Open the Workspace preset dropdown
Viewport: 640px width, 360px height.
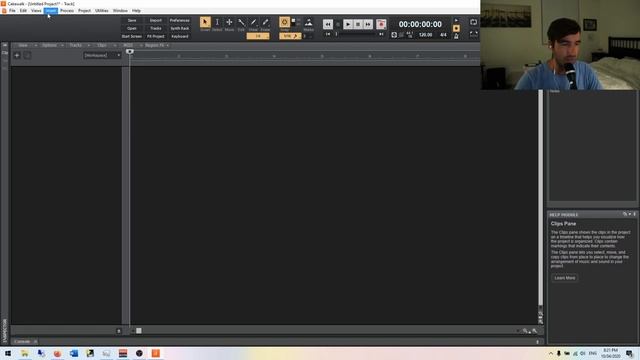click(x=102, y=55)
